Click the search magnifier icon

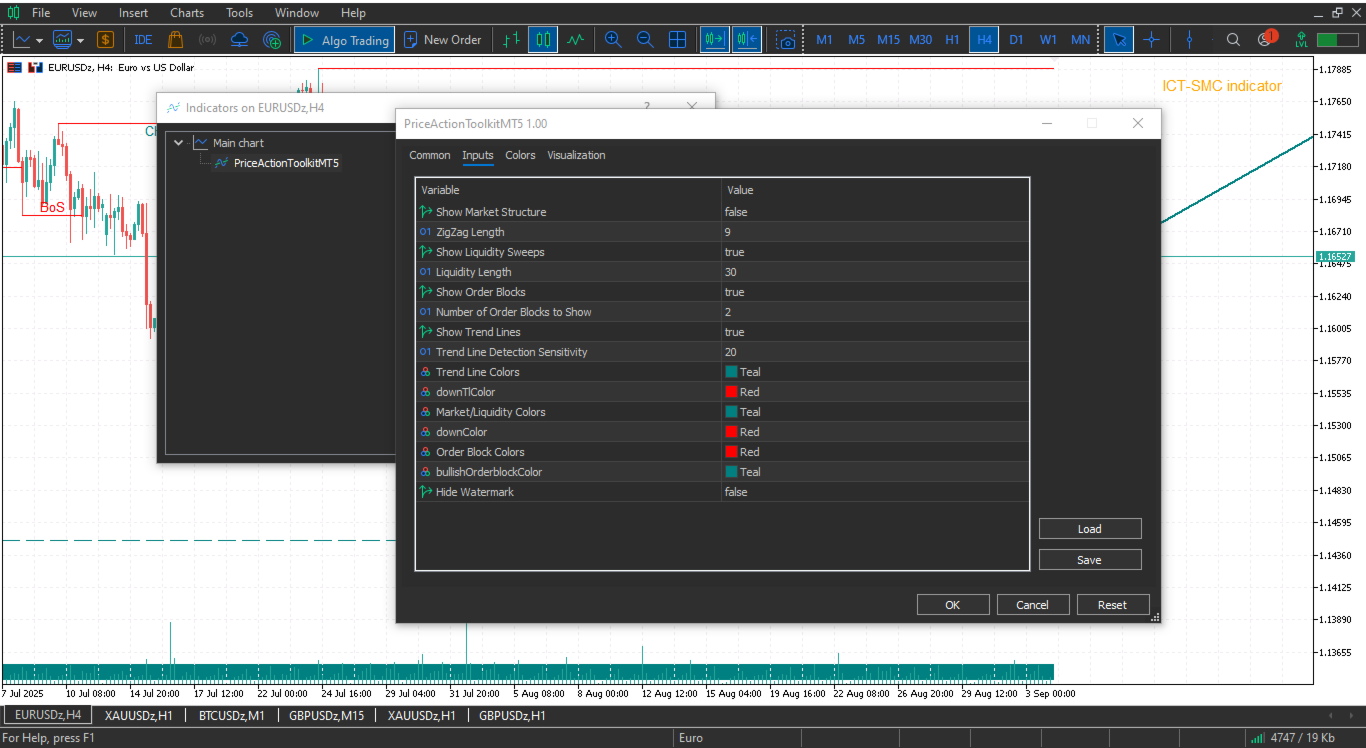pos(1233,40)
